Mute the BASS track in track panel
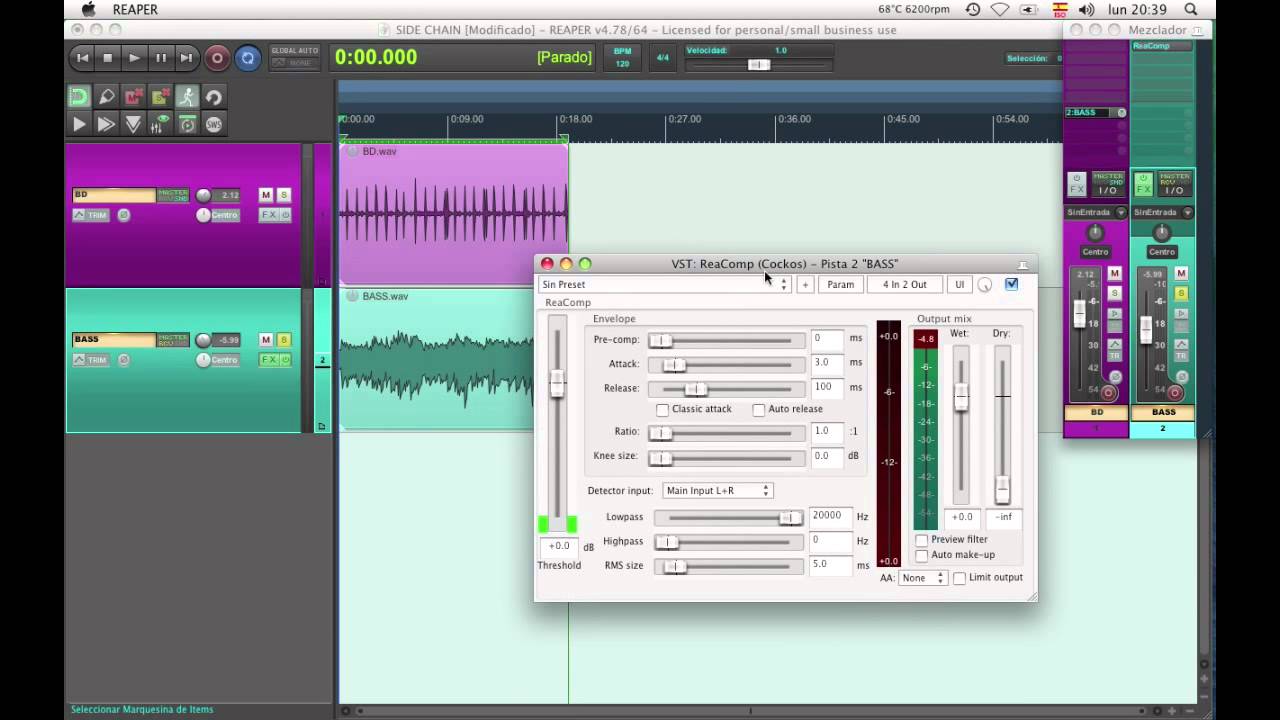The width and height of the screenshot is (1280, 720). tap(266, 340)
